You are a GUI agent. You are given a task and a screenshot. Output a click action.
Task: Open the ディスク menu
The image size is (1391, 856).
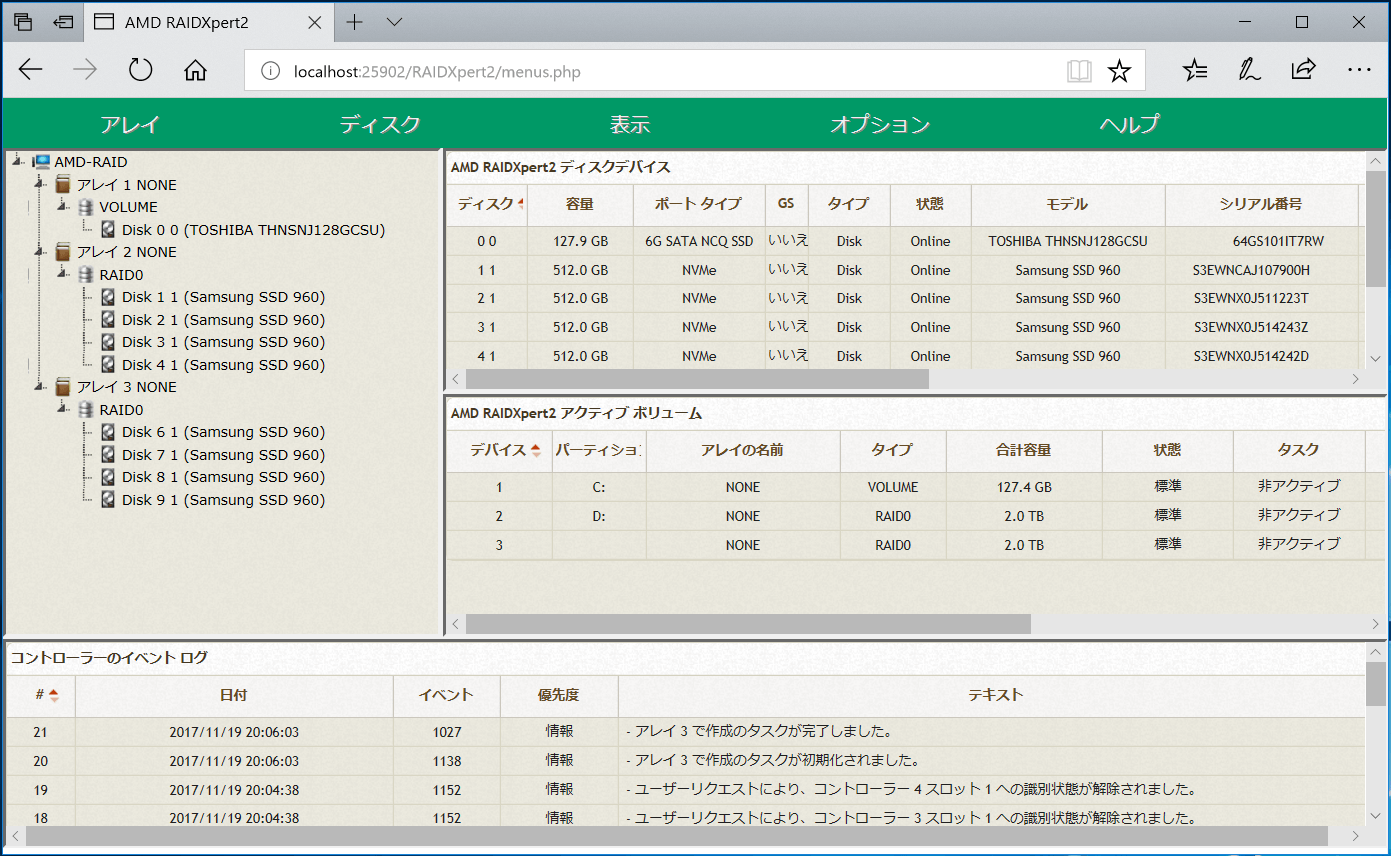point(380,125)
